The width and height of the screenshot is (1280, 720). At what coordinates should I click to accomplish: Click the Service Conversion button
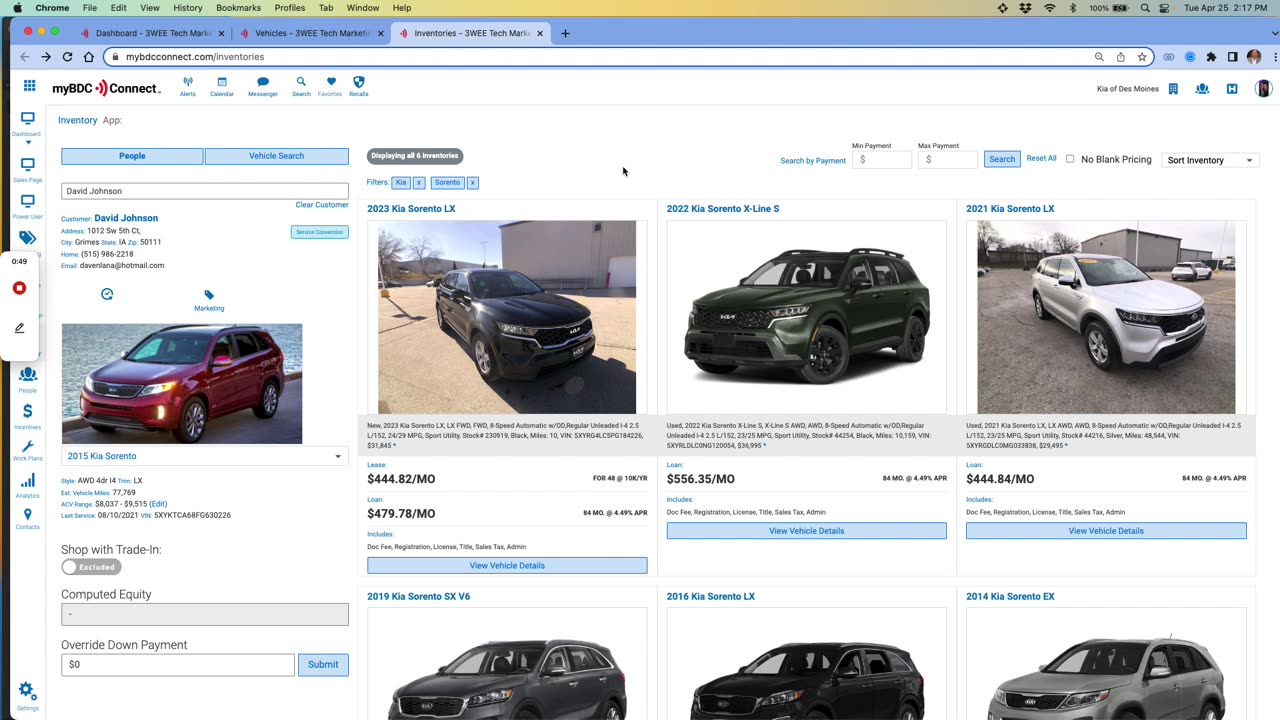[x=320, y=232]
